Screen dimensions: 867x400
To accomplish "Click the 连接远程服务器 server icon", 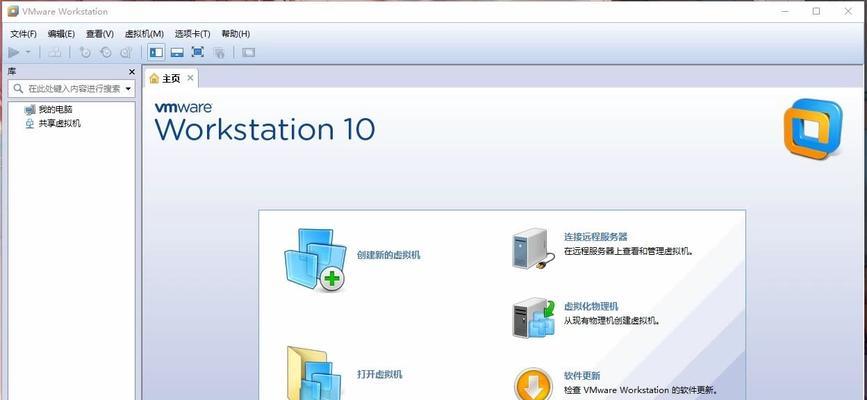I will click(x=534, y=249).
